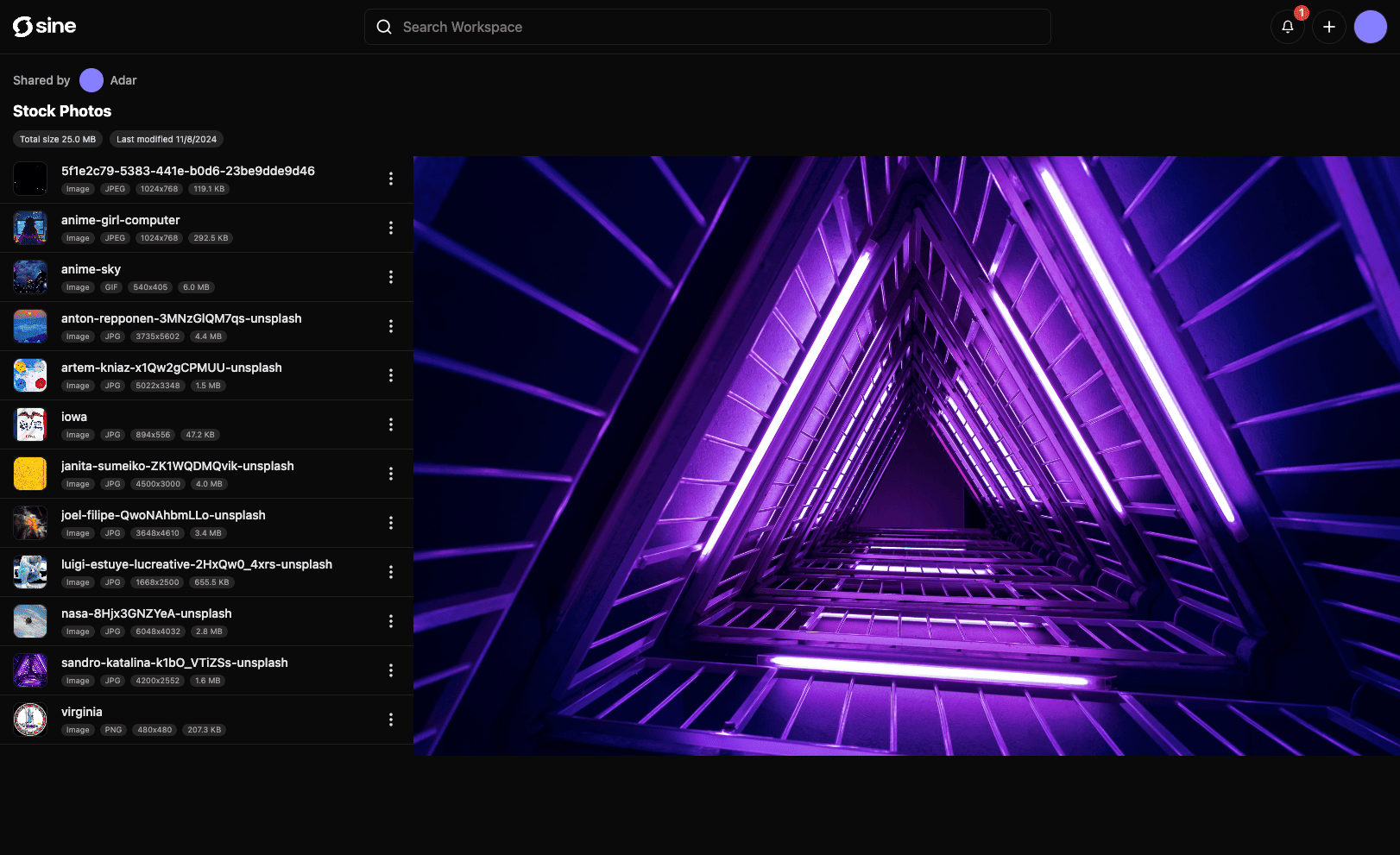The height and width of the screenshot is (855, 1400).
Task: Select sandro-katalina purple thumbnail
Action: 30,670
